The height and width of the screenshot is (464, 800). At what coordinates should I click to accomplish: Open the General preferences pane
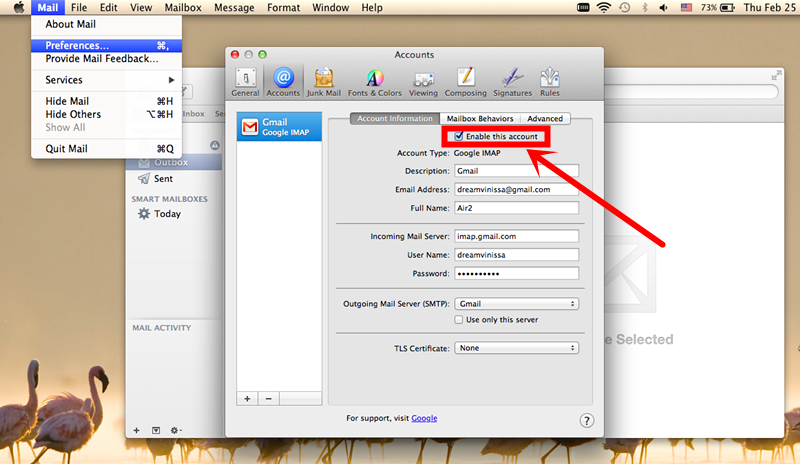[x=245, y=82]
